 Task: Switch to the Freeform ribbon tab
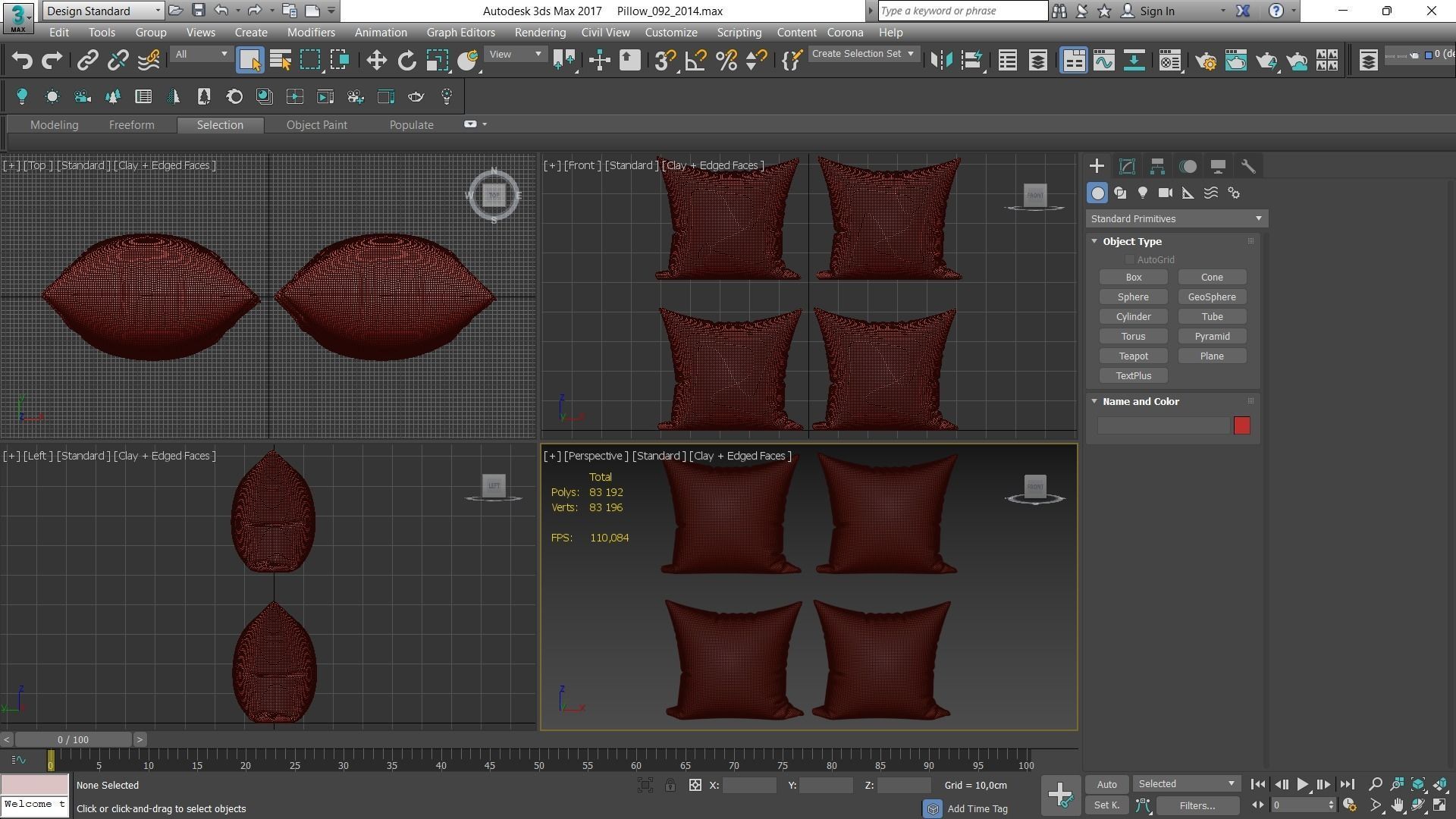coord(131,125)
